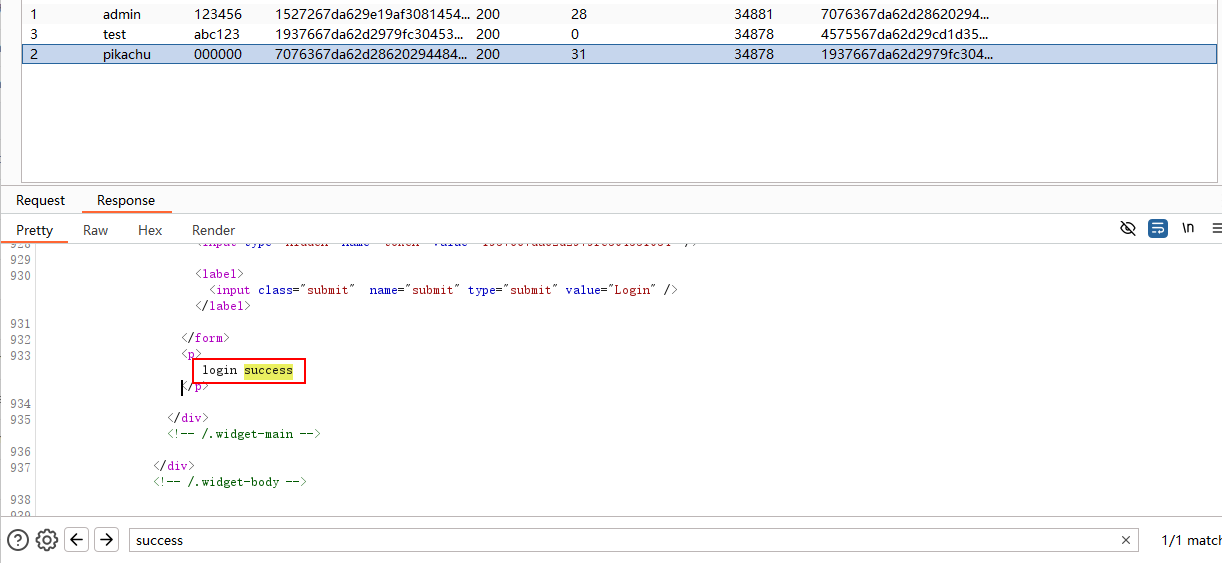Screen dimensions: 1222x563
Task: Open the response view hamburger menu
Action: (1216, 229)
